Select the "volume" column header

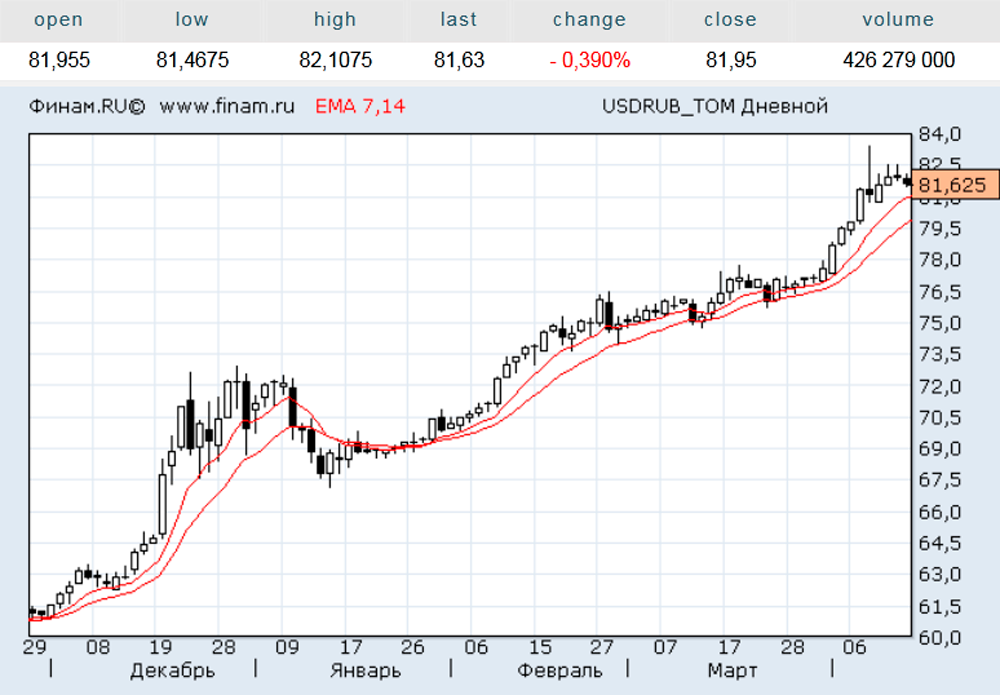click(898, 20)
